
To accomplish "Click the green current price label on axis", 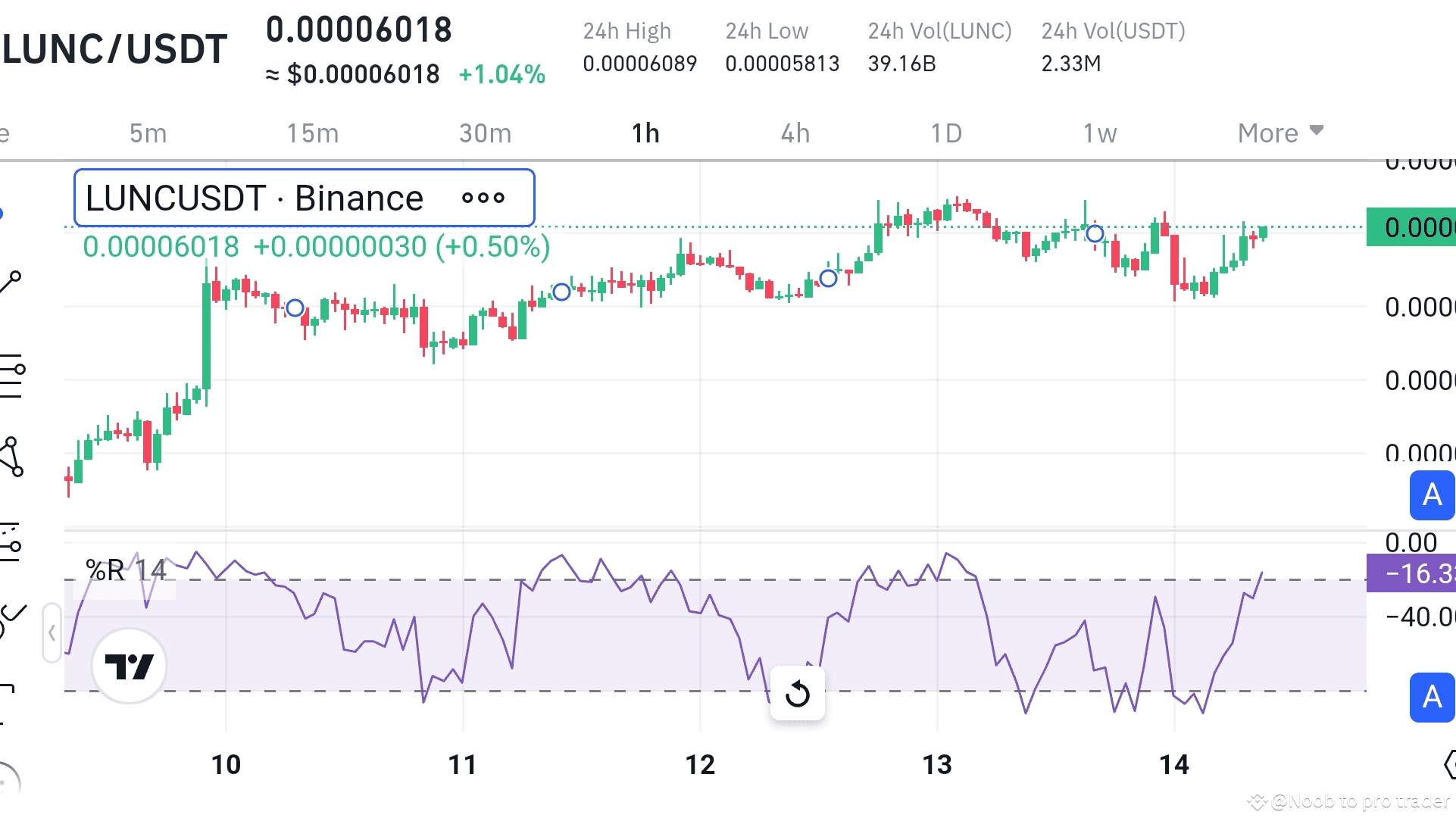I will [x=1411, y=226].
